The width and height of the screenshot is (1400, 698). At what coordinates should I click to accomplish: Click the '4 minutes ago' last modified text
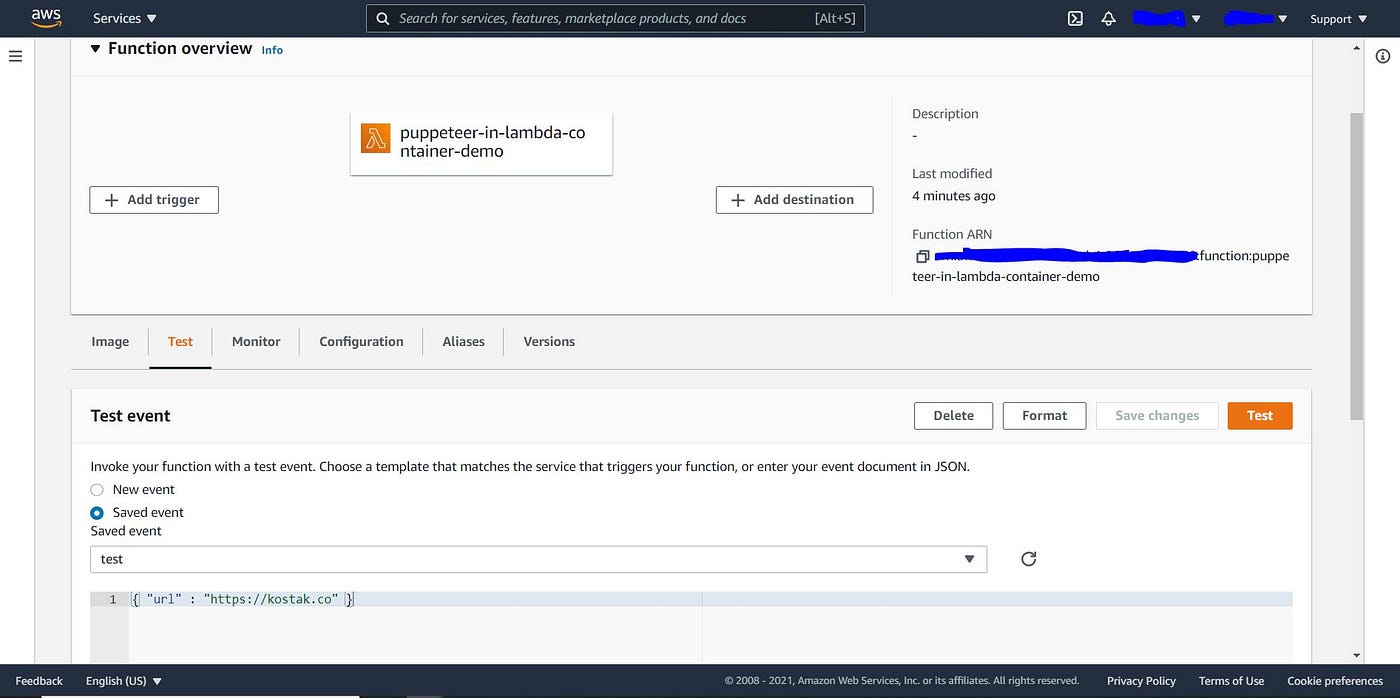953,196
